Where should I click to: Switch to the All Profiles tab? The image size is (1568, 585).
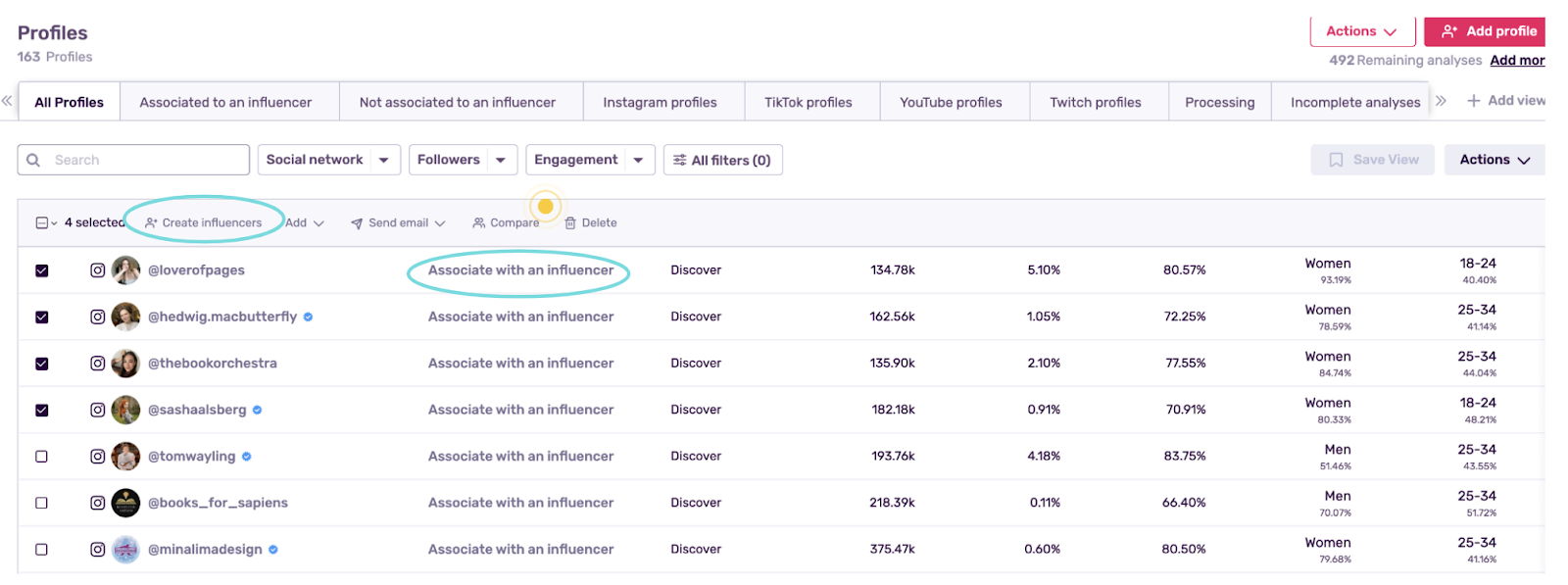click(x=69, y=102)
